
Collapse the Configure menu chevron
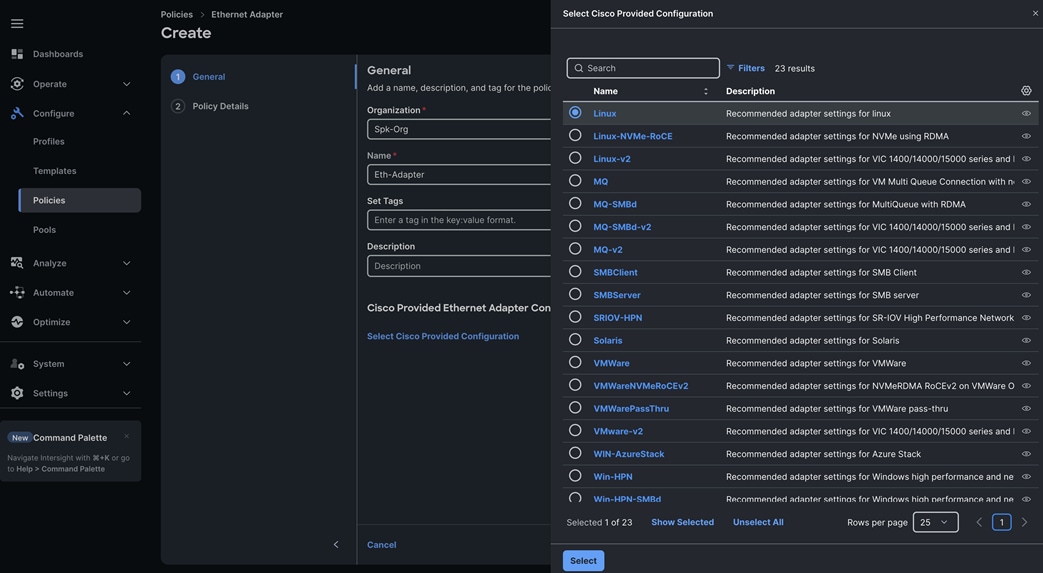pos(126,113)
